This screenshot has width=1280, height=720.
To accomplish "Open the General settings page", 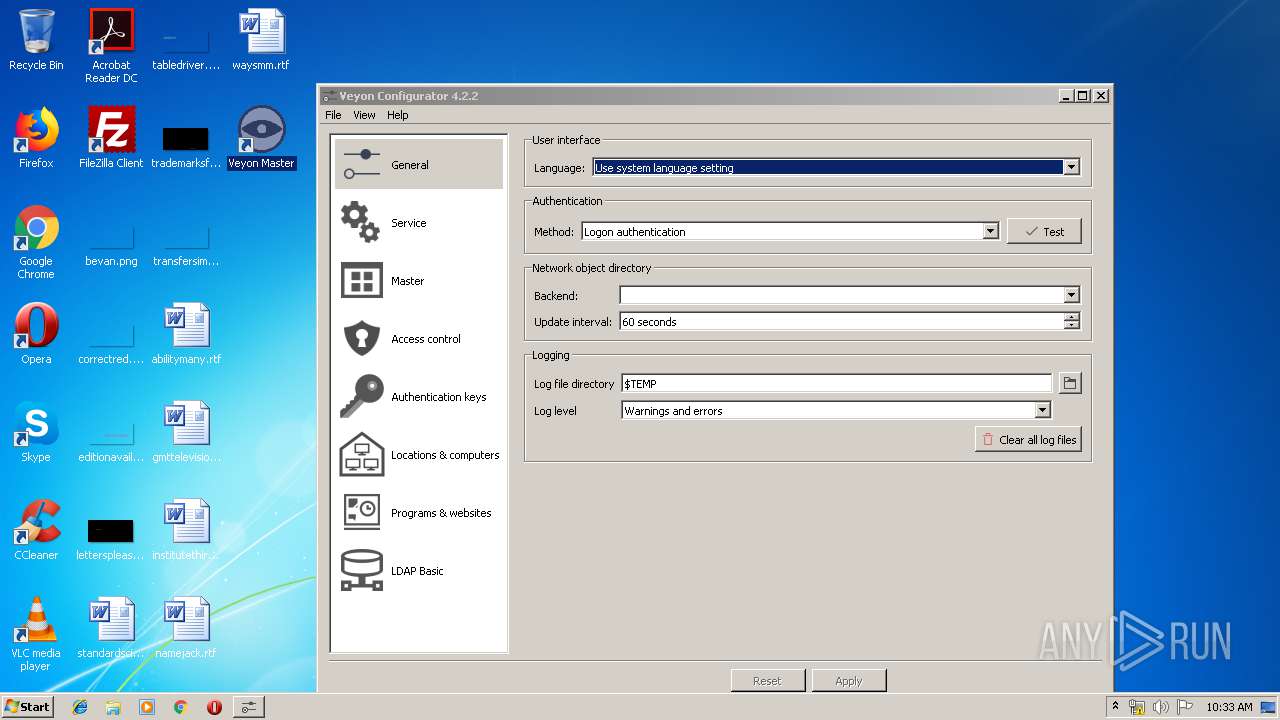I will coord(419,165).
